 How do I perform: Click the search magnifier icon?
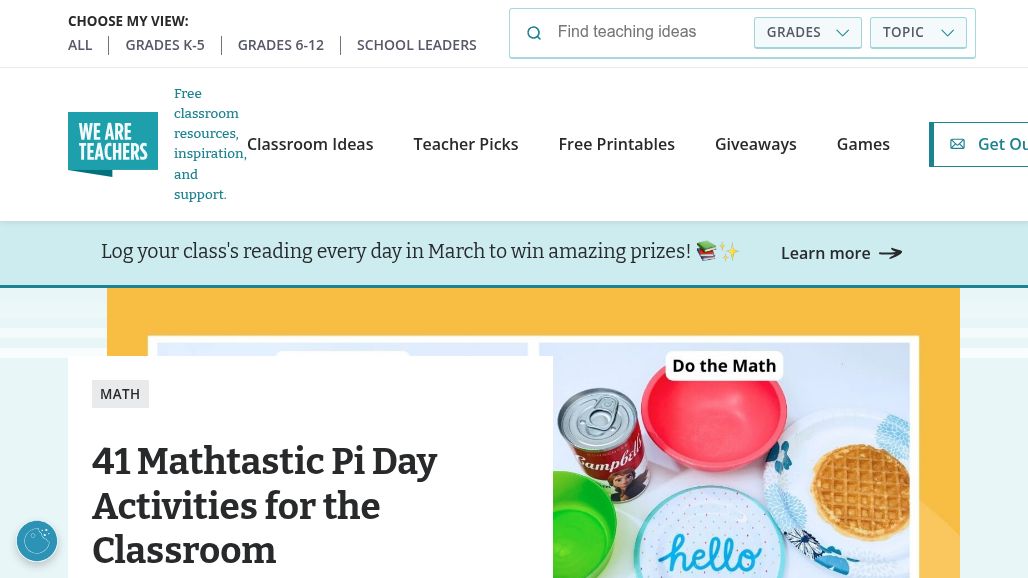click(534, 33)
